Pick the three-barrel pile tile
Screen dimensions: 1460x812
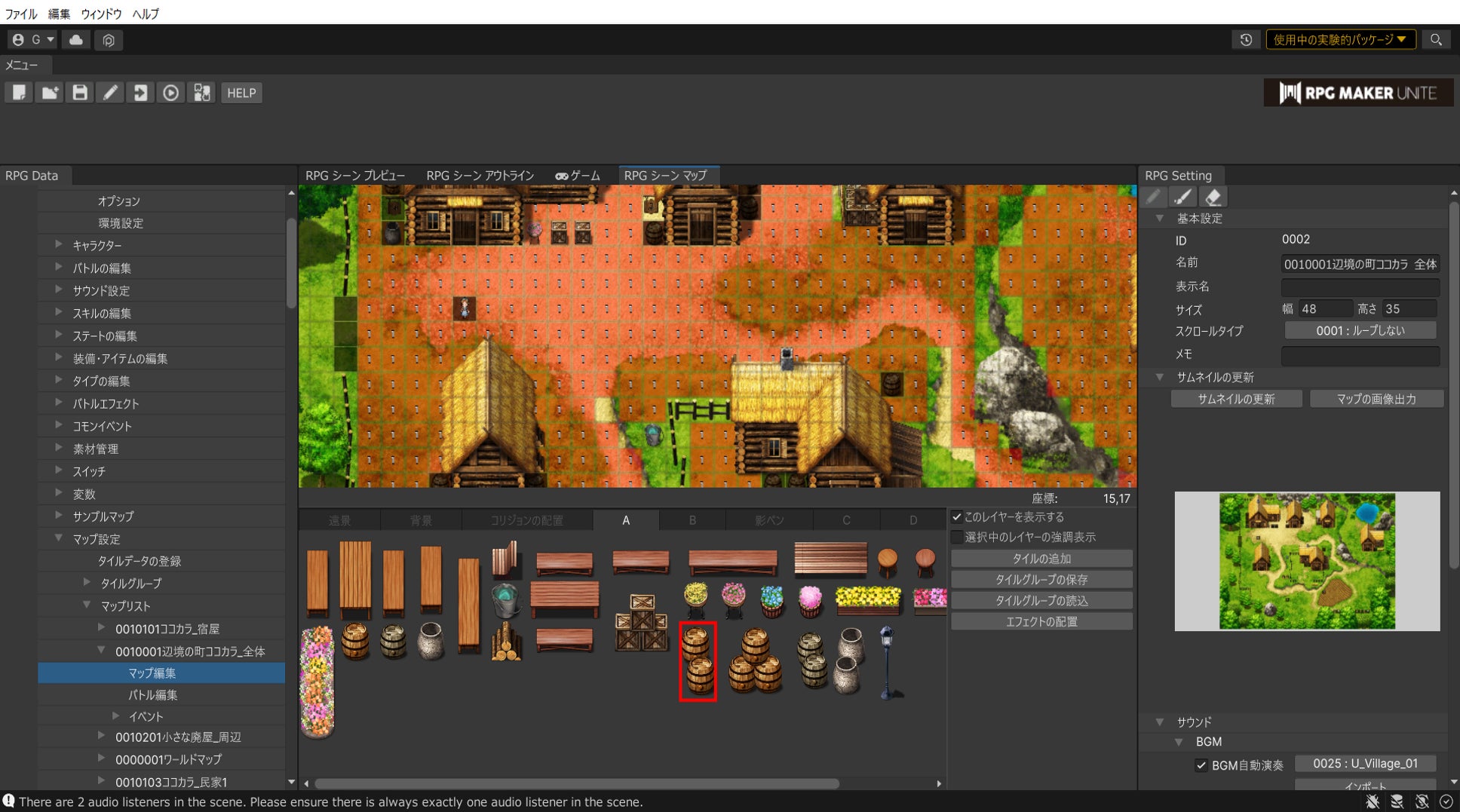point(755,661)
